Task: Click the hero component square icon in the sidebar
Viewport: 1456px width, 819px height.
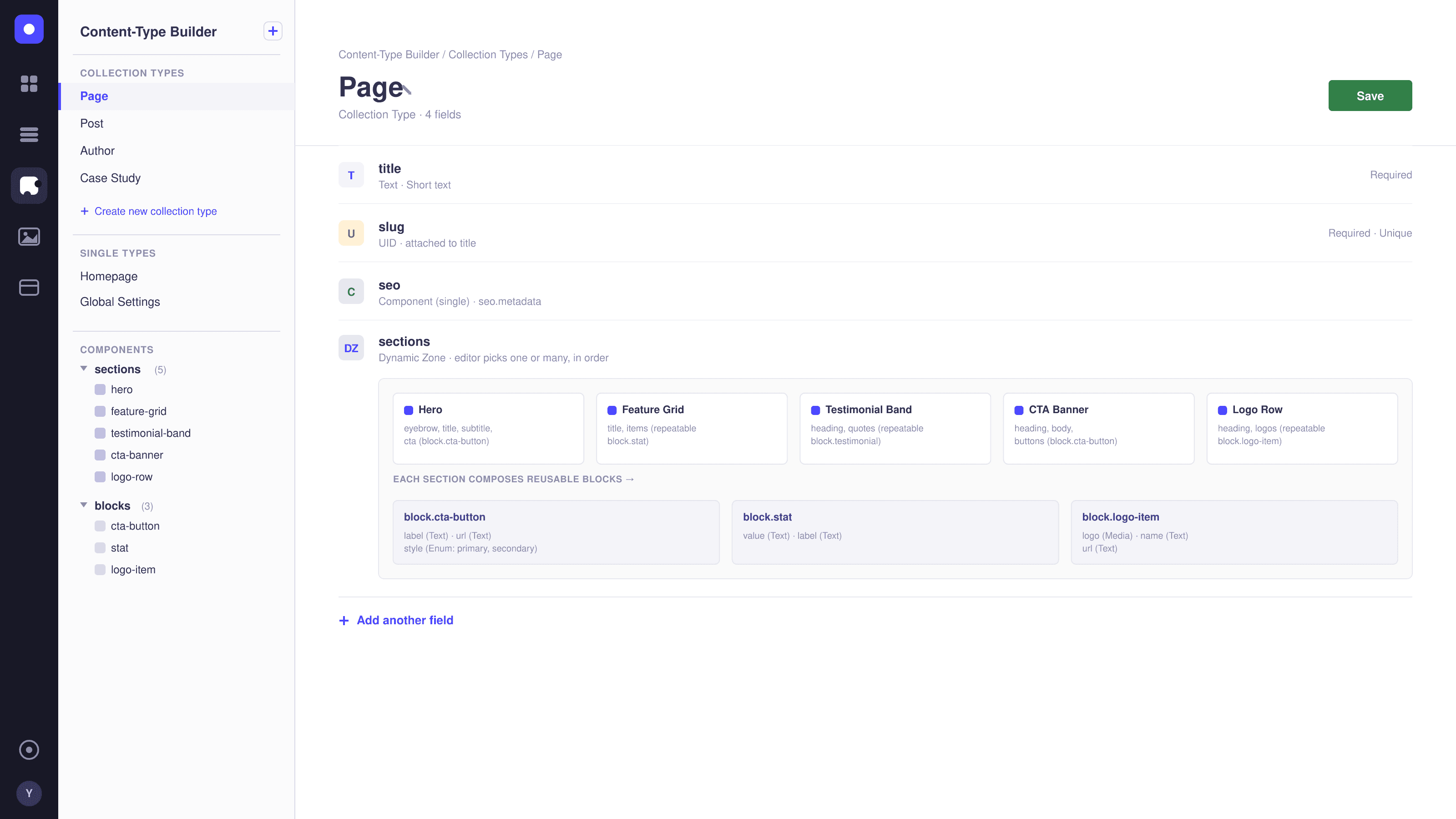Action: point(100,389)
